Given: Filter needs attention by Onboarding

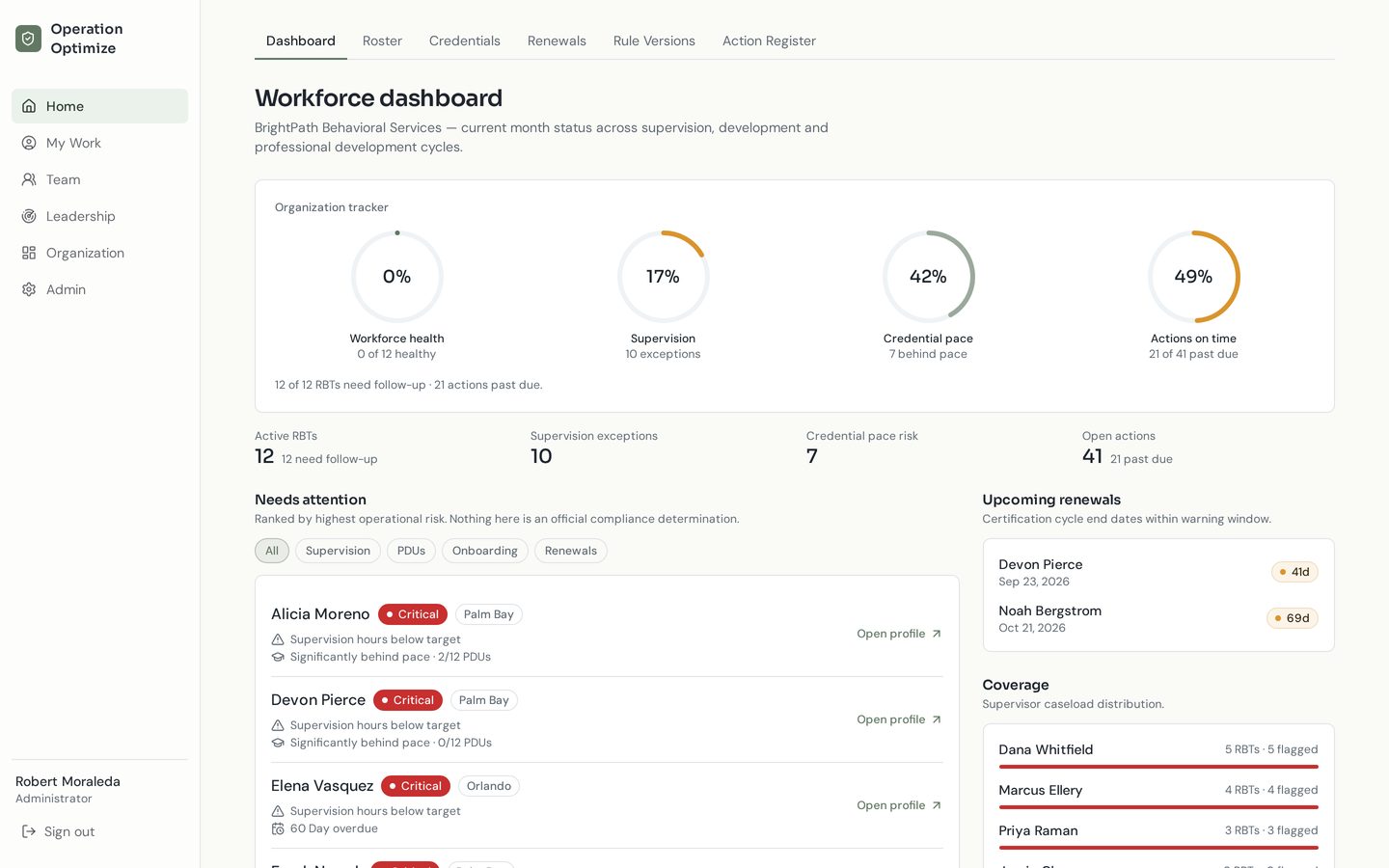Looking at the screenshot, I should [485, 551].
